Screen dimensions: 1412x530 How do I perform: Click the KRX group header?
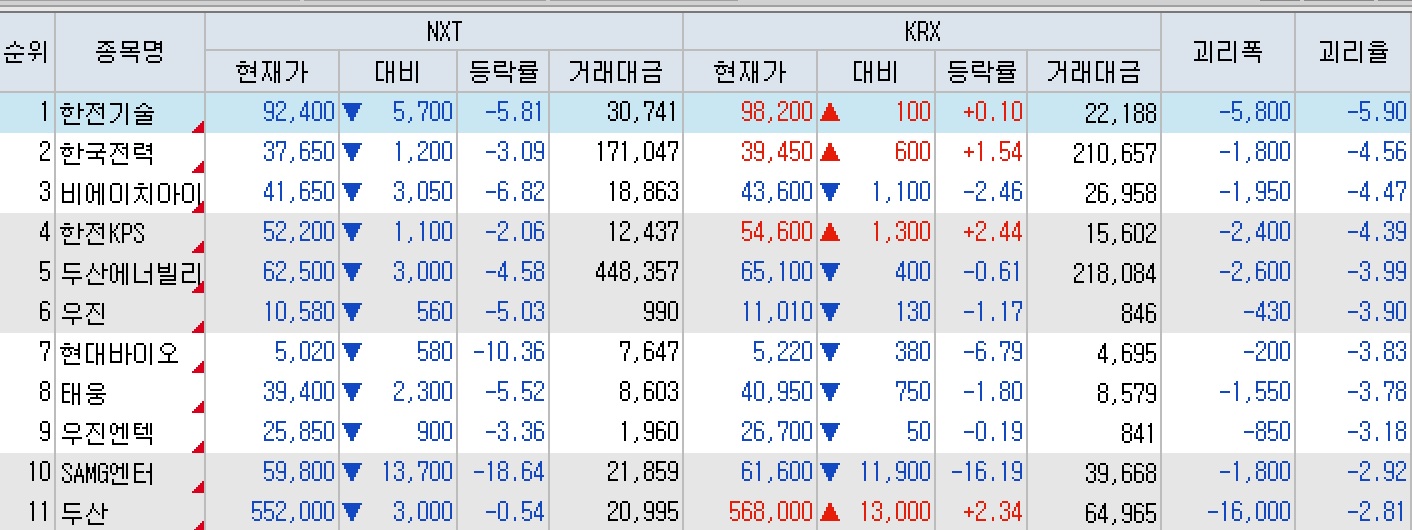(922, 33)
